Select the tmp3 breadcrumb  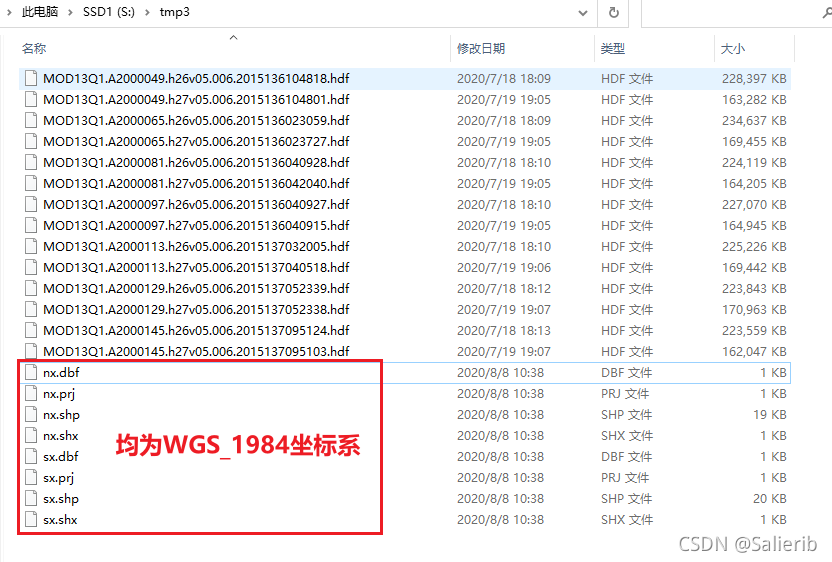(175, 12)
